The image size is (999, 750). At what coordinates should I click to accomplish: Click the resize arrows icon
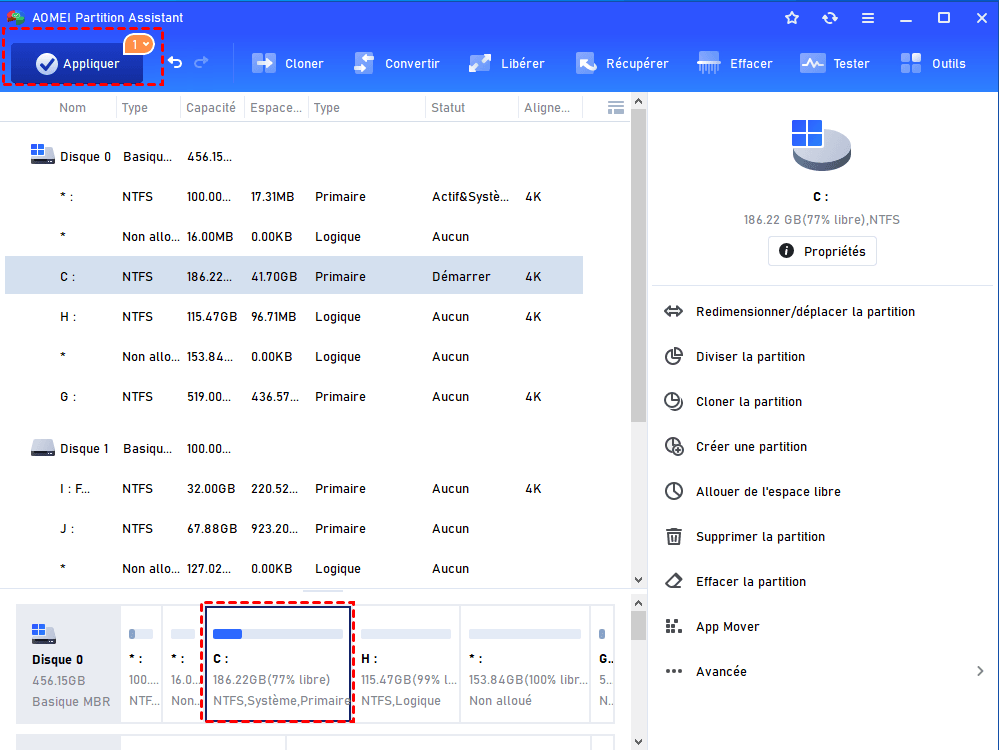tap(673, 312)
